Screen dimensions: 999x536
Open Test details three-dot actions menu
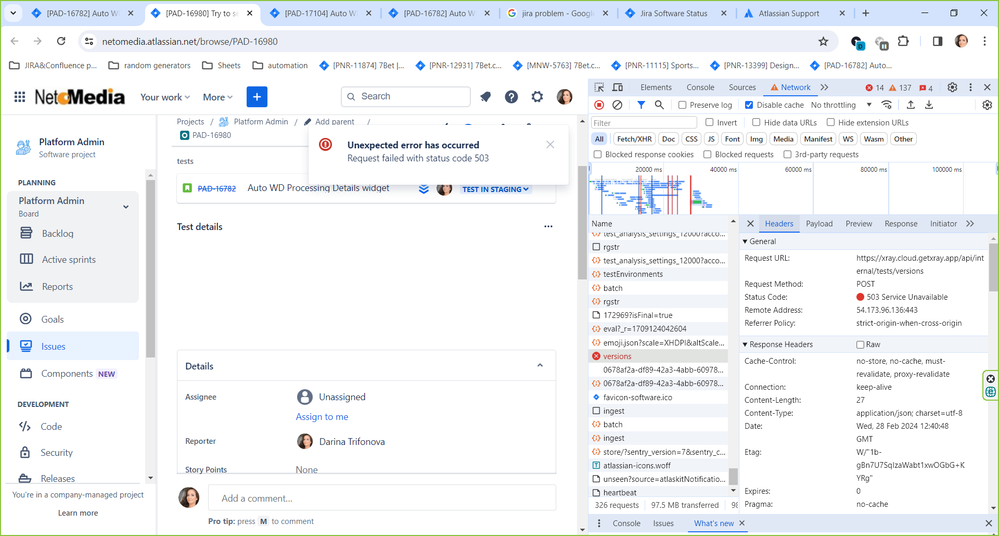point(548,226)
